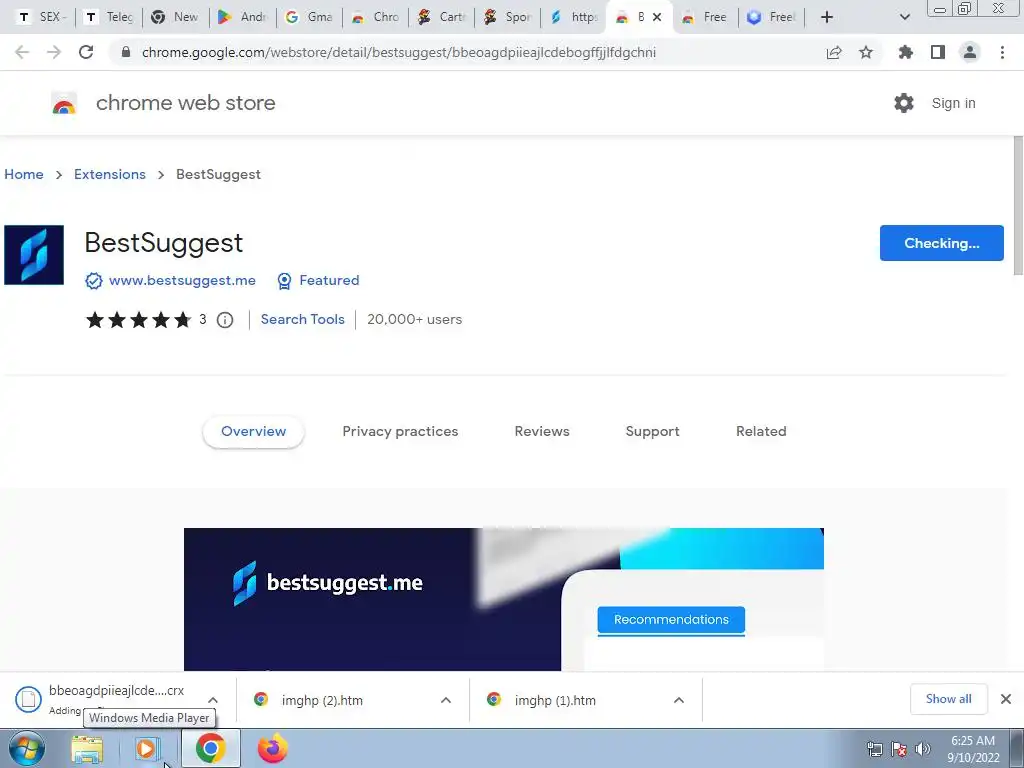
Task: Click the Featured badge icon
Action: [x=284, y=281]
